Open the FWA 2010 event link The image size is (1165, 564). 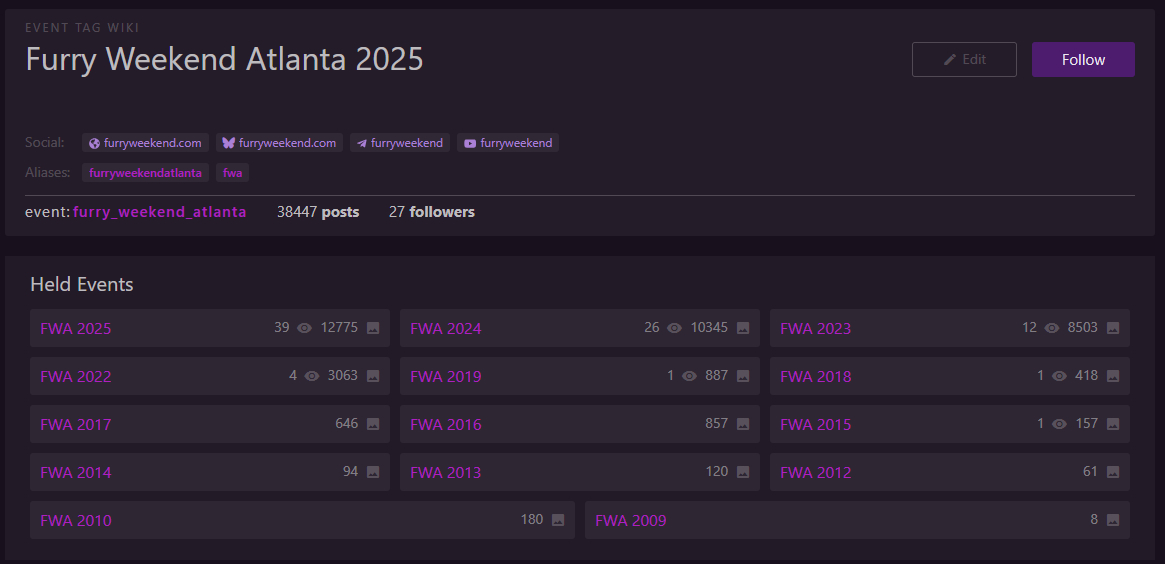76,521
